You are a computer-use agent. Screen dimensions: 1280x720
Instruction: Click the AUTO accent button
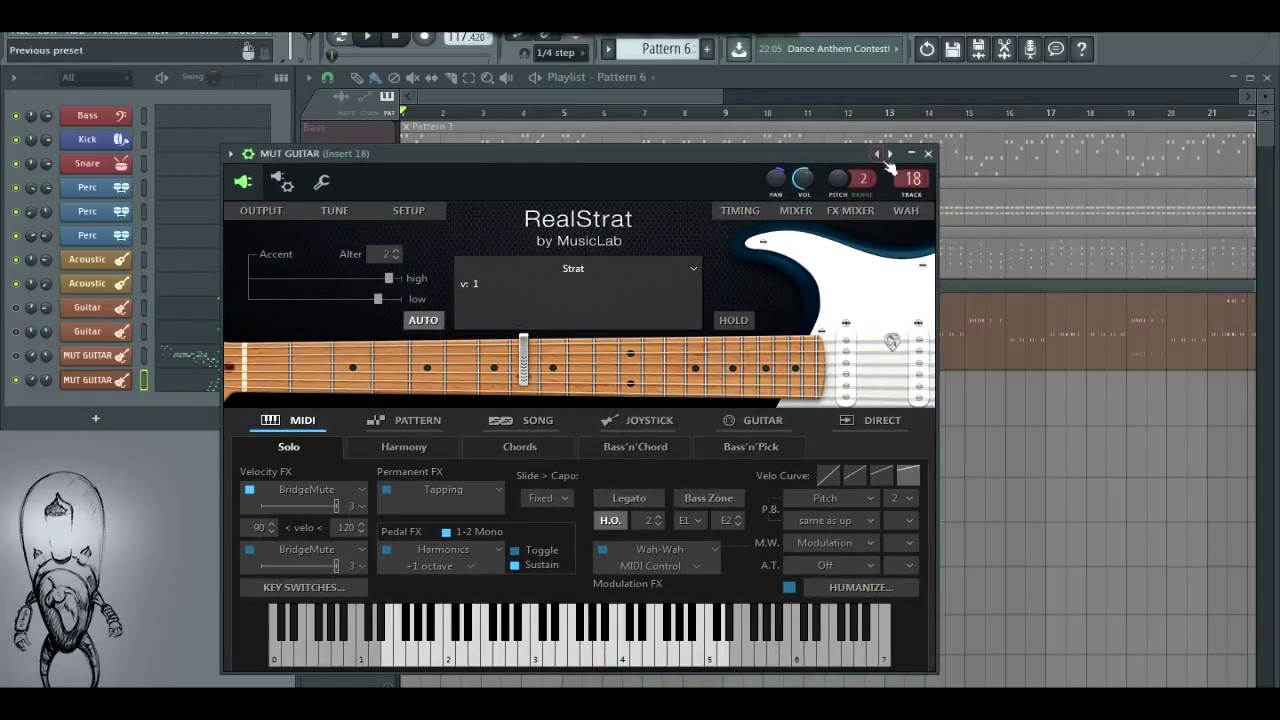(x=423, y=320)
